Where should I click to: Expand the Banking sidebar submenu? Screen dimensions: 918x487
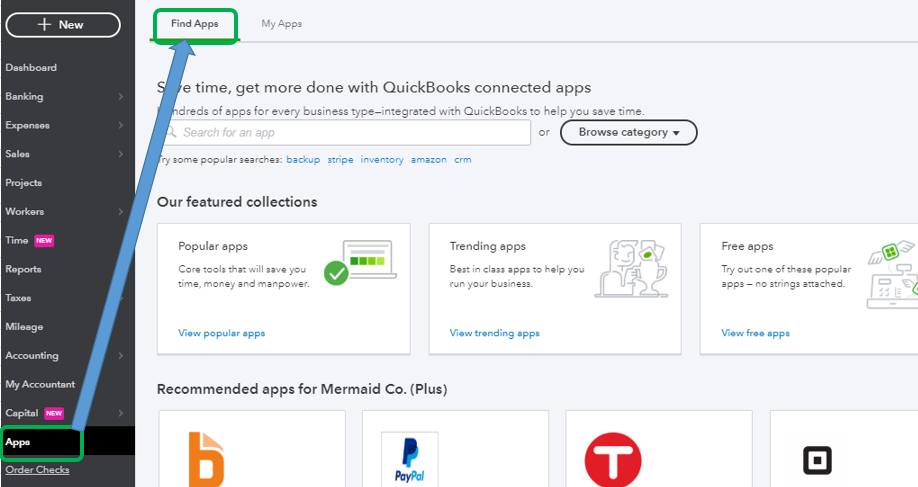pyautogui.click(x=120, y=97)
